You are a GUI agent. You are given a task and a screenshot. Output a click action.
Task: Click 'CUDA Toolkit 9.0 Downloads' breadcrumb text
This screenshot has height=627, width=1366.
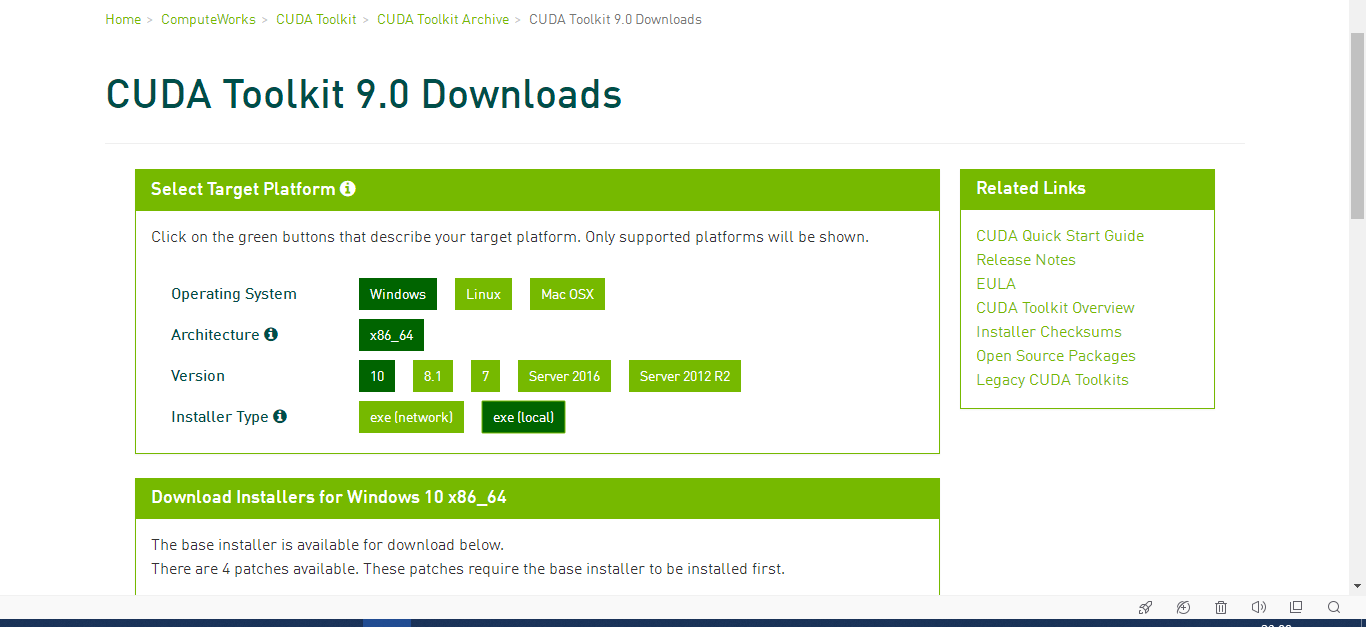point(615,19)
